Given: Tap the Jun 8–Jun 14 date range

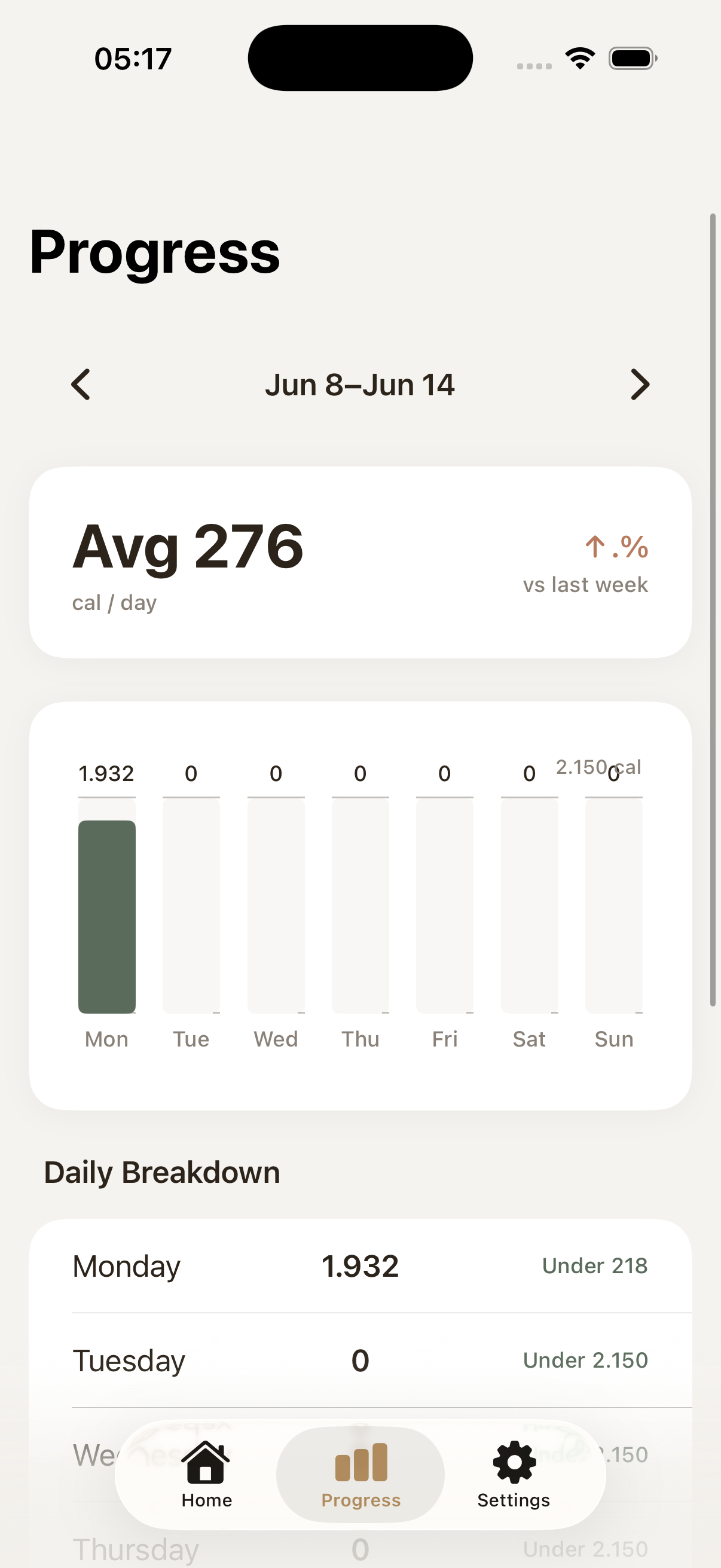Looking at the screenshot, I should coord(360,385).
